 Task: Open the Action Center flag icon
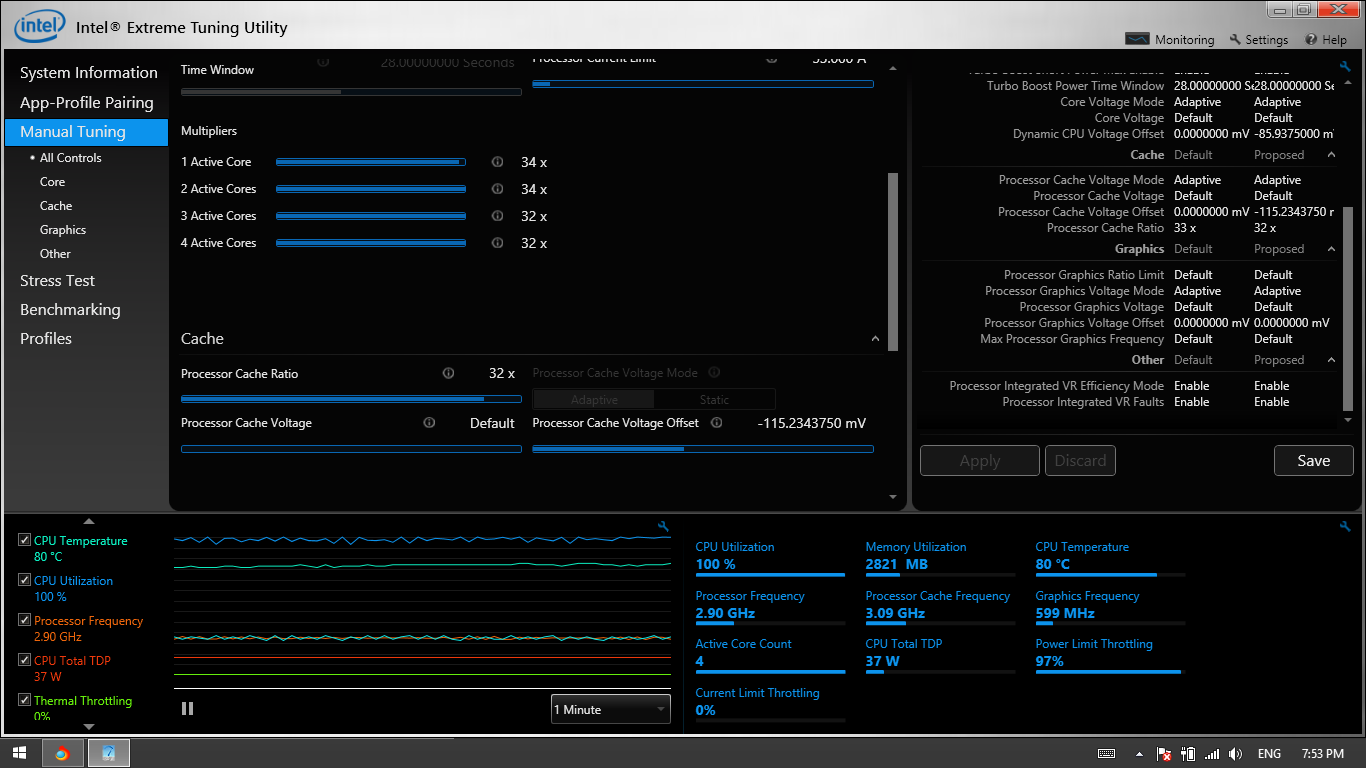click(1164, 754)
